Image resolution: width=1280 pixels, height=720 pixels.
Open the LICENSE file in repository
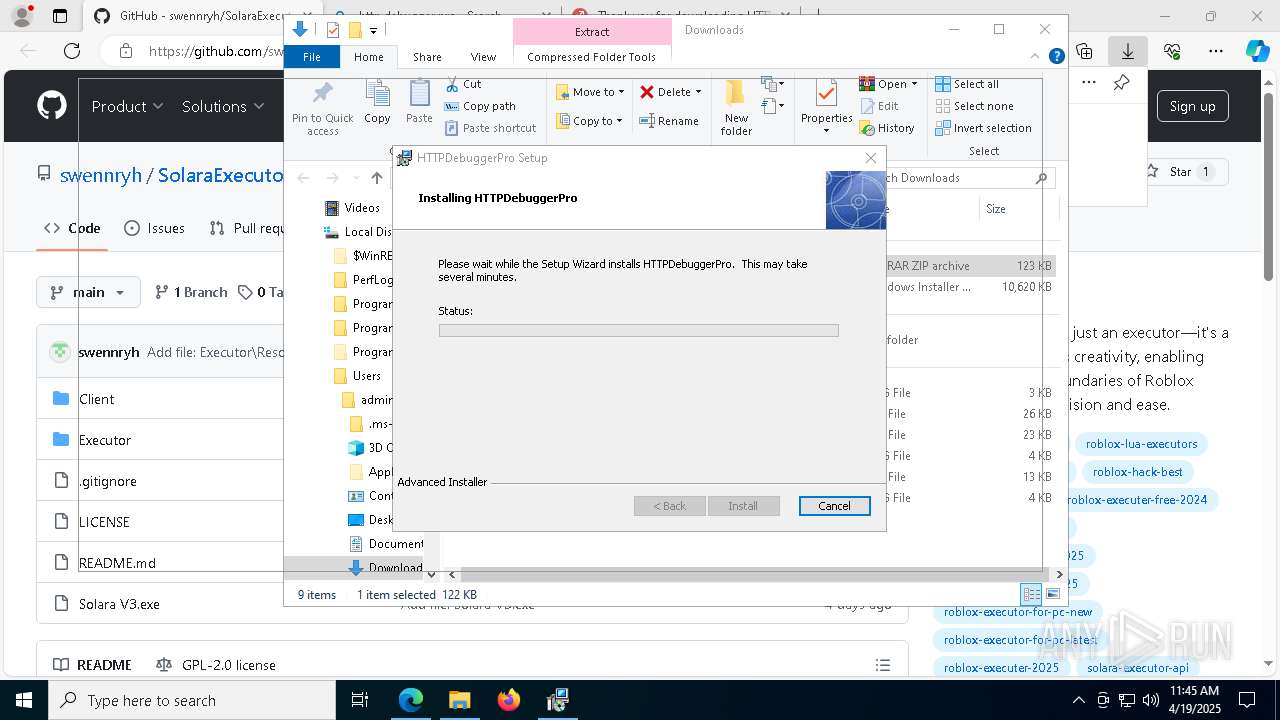point(104,522)
